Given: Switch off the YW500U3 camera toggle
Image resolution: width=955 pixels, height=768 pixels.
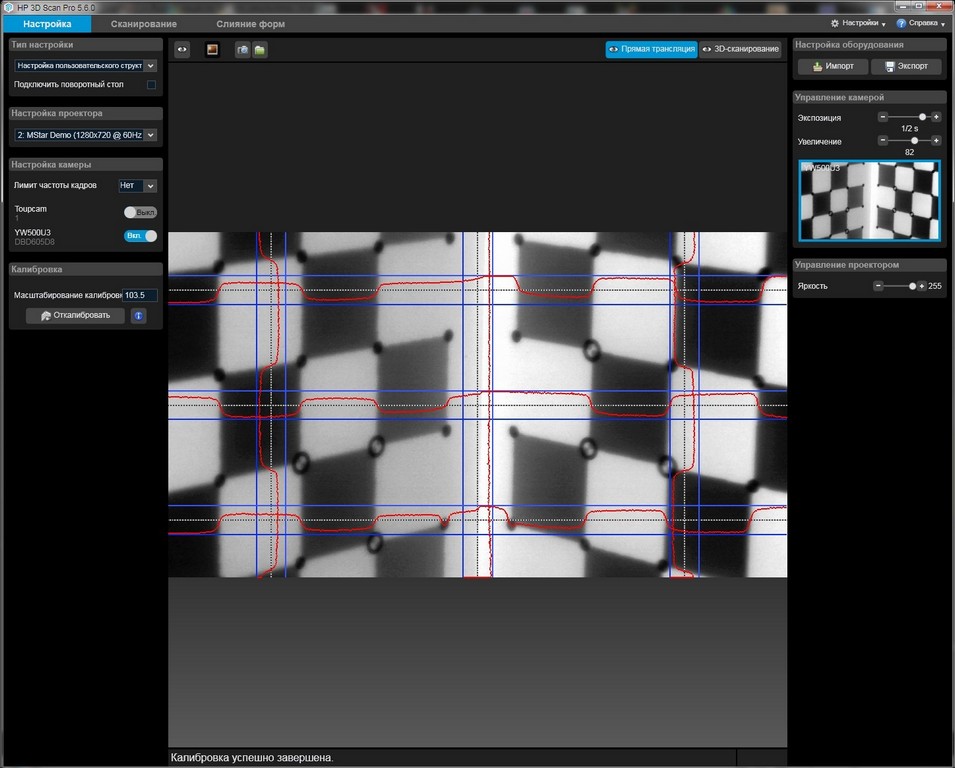Looking at the screenshot, I should click(140, 236).
